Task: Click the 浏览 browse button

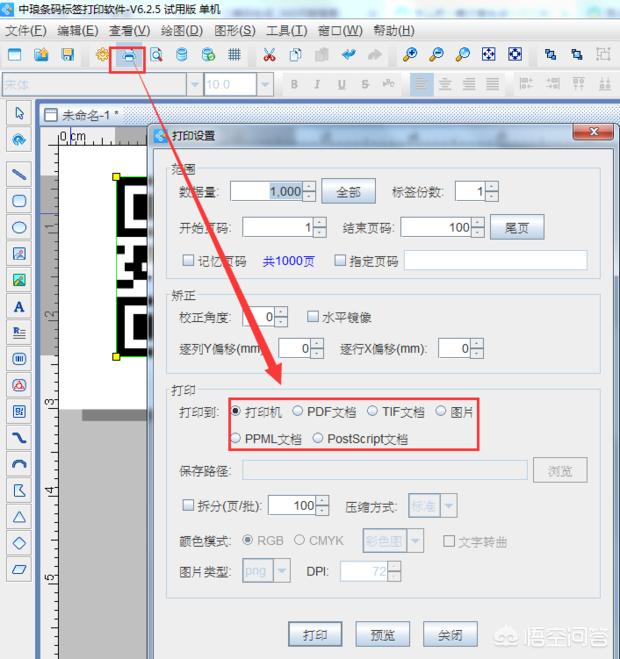Action: 560,470
